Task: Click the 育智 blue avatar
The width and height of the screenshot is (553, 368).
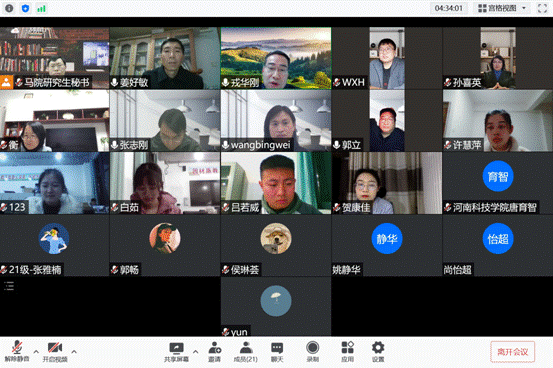Action: pyautogui.click(x=498, y=176)
